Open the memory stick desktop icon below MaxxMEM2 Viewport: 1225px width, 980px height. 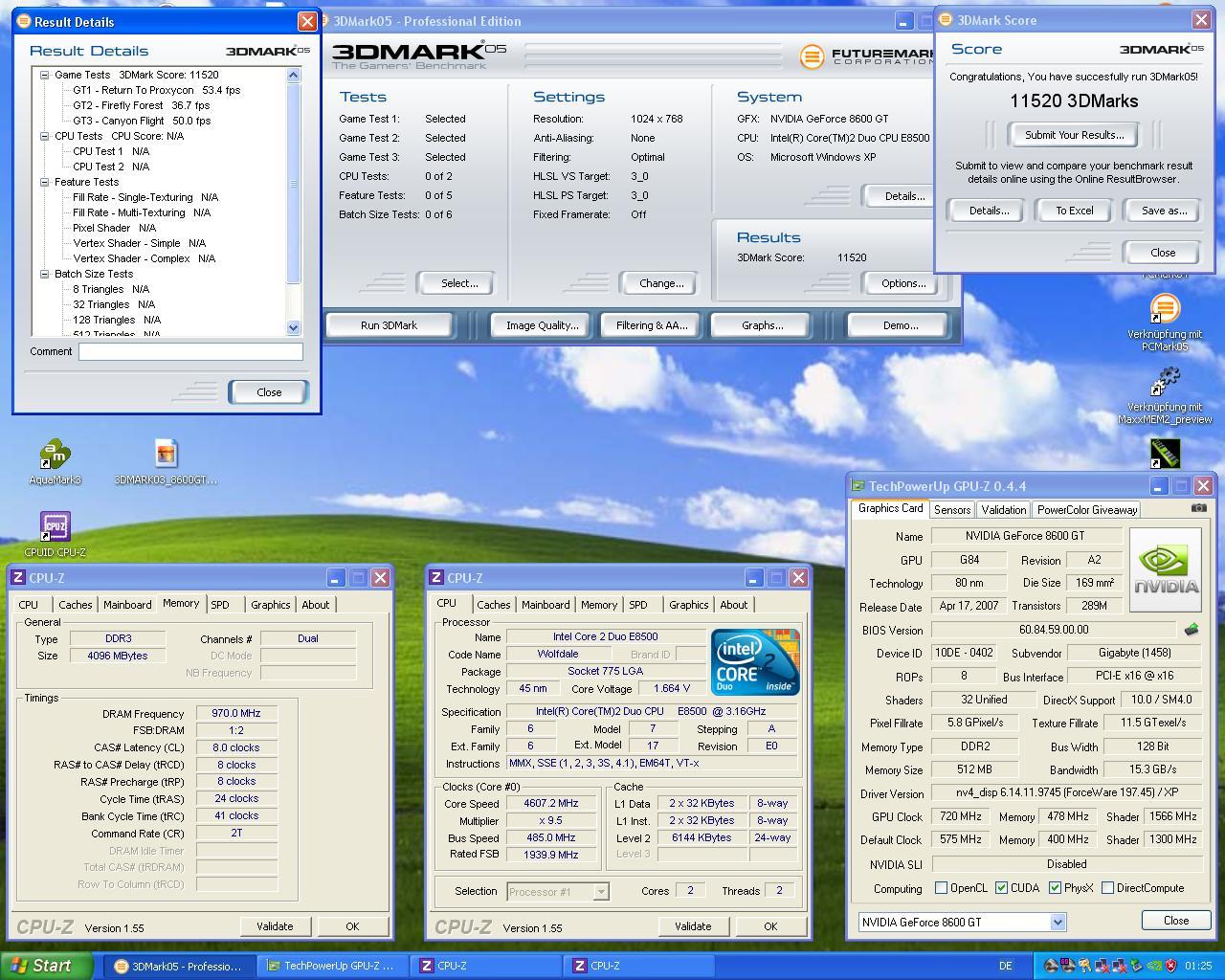pyautogui.click(x=1165, y=454)
